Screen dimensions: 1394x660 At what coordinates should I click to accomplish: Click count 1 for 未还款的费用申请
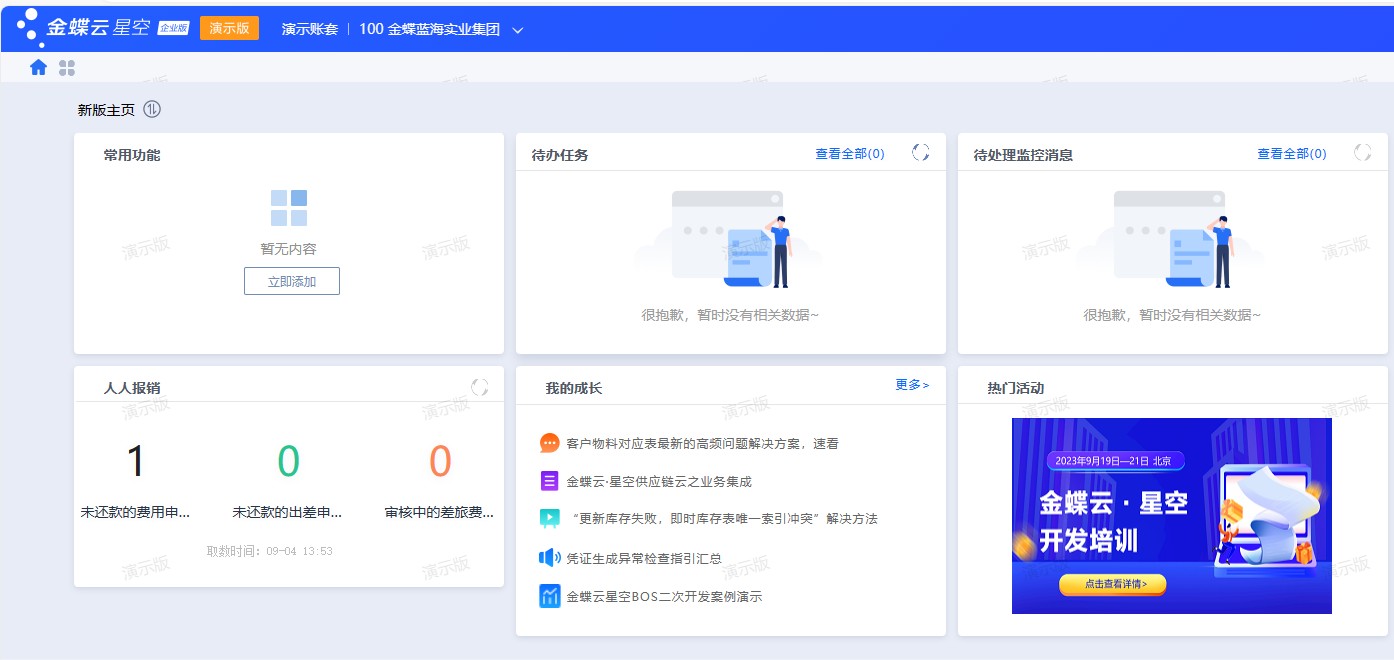point(136,461)
